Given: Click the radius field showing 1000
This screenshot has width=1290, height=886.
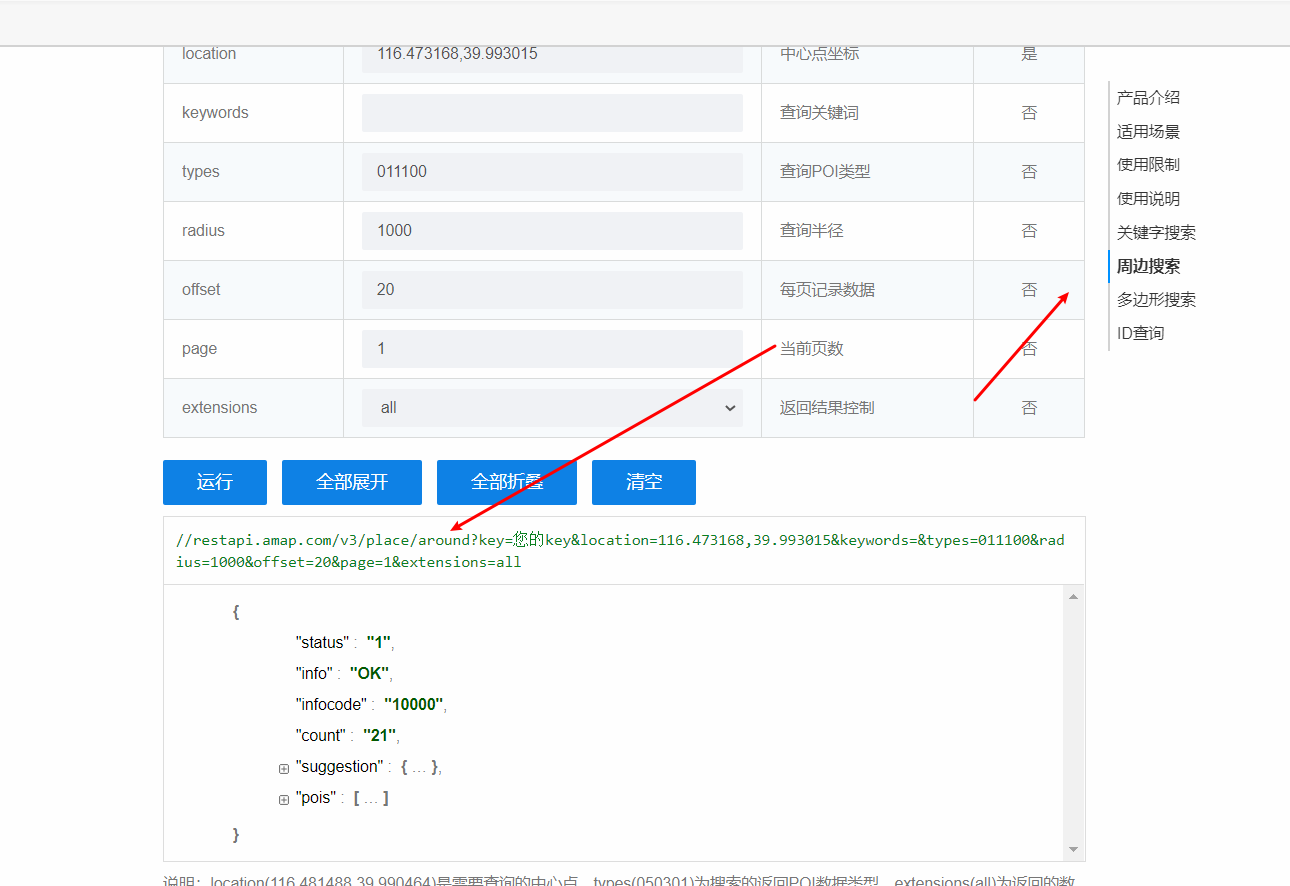Looking at the screenshot, I should [552, 231].
